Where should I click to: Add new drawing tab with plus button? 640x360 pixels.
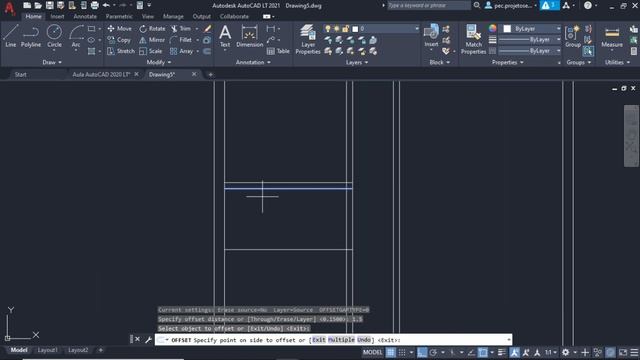click(210, 74)
